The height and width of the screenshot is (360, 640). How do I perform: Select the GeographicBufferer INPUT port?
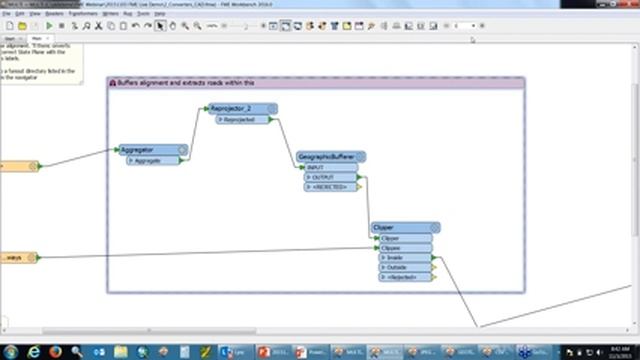click(331, 167)
